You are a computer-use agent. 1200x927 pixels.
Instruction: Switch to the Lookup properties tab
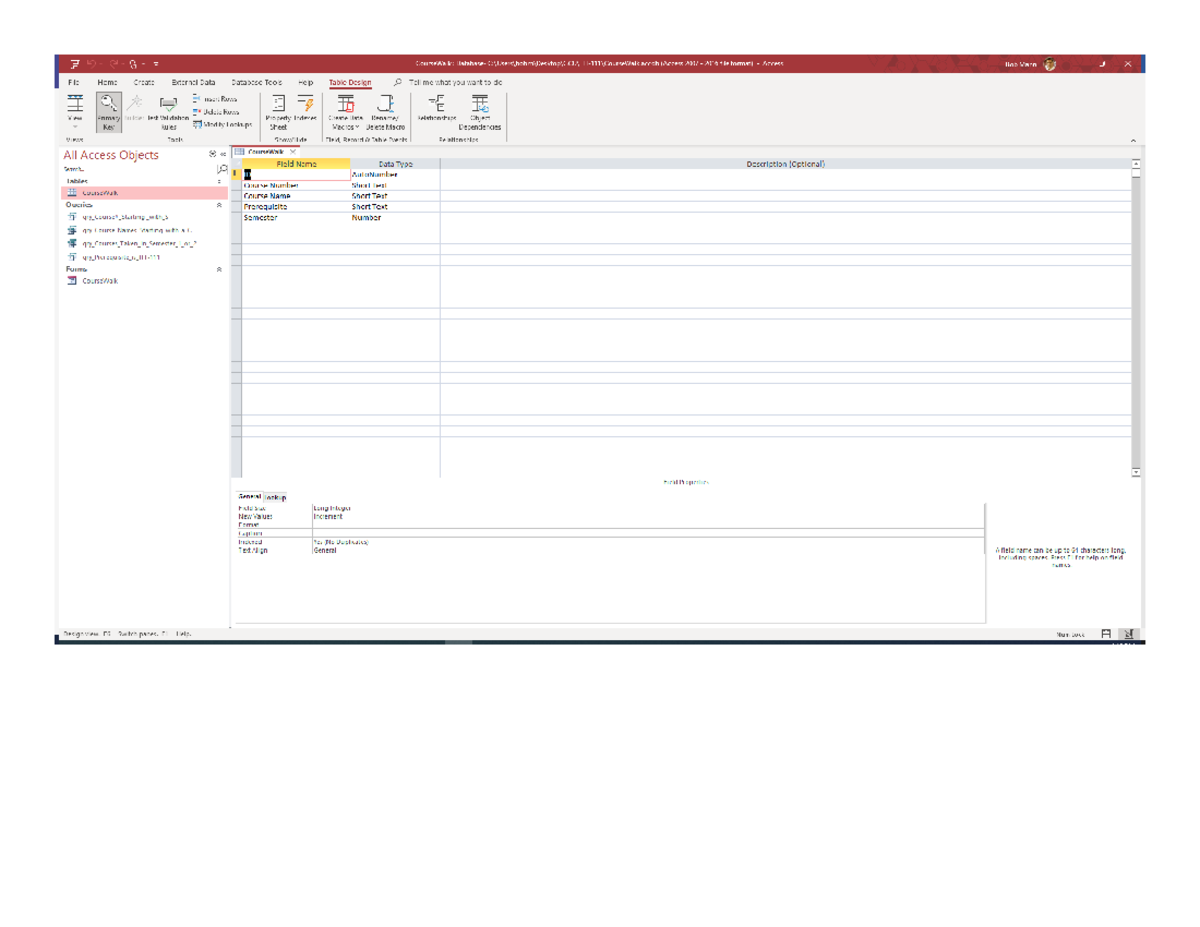pyautogui.click(x=276, y=497)
